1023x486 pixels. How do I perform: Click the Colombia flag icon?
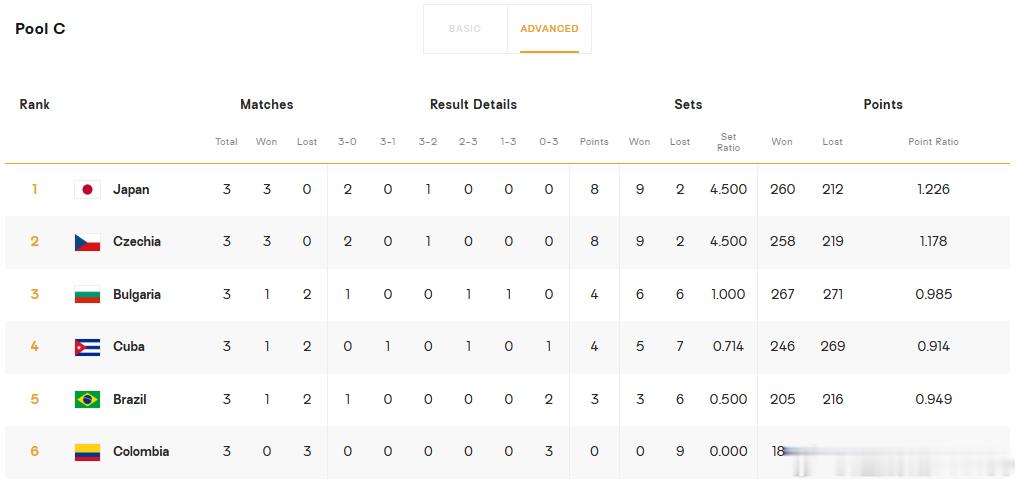pyautogui.click(x=87, y=452)
